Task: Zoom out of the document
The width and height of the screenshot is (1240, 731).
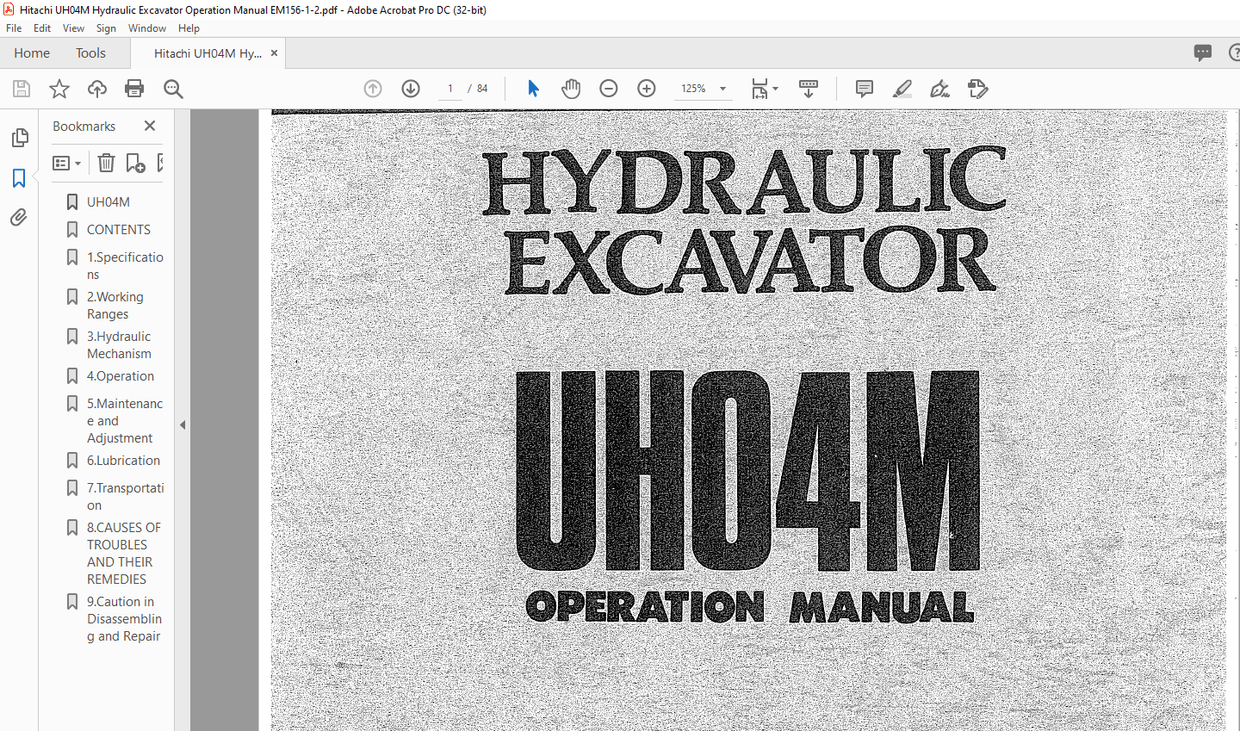Action: (x=608, y=88)
